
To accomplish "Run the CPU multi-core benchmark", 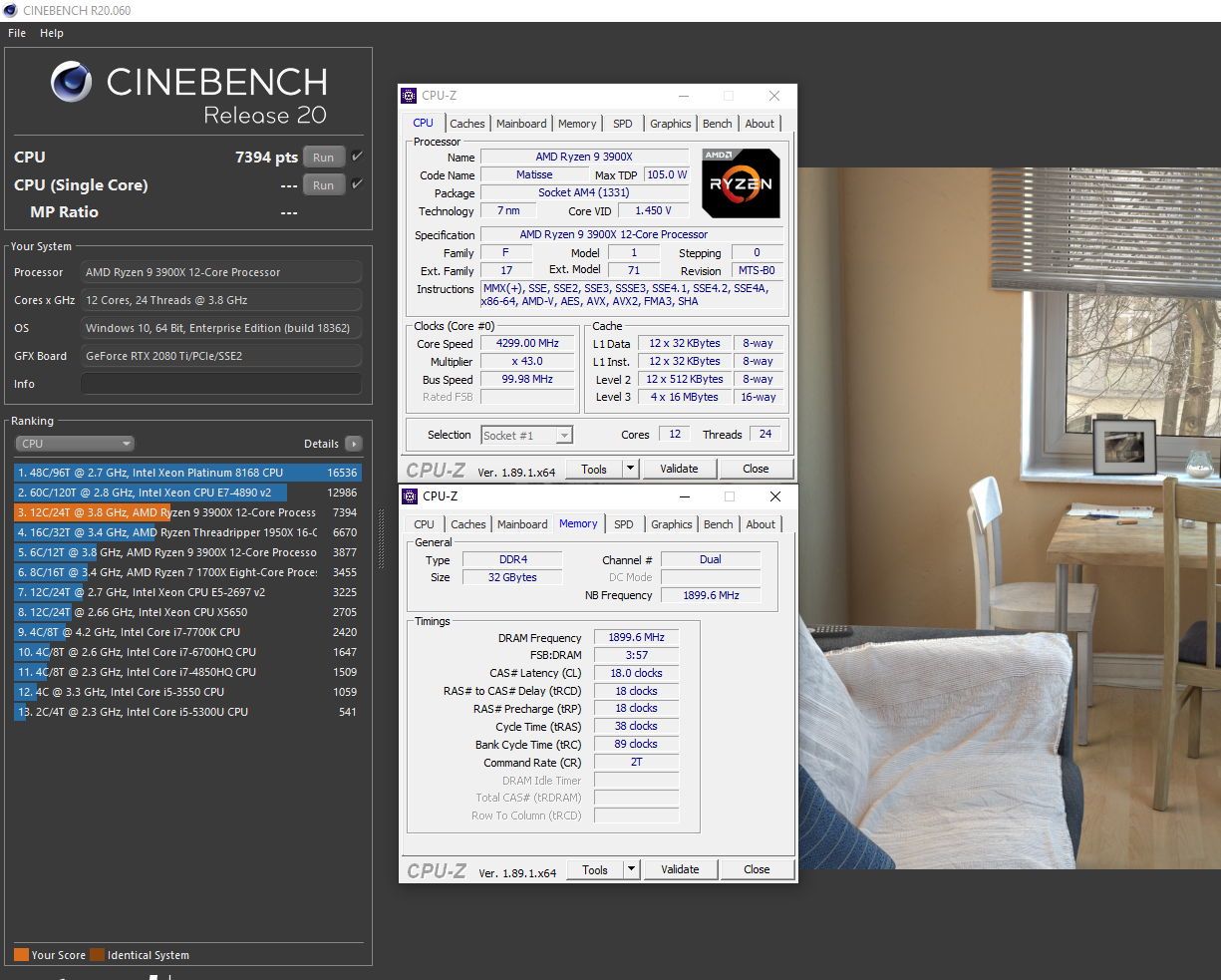I will coord(324,158).
